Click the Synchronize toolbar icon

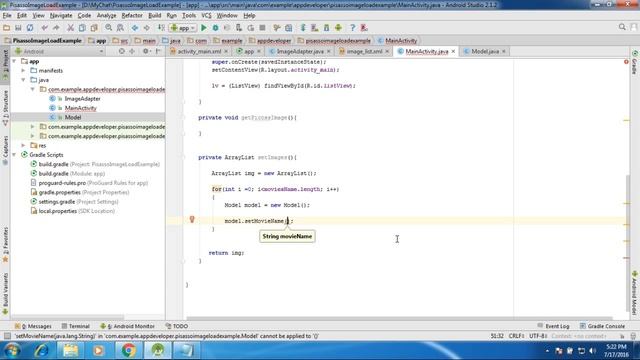(x=30, y=28)
